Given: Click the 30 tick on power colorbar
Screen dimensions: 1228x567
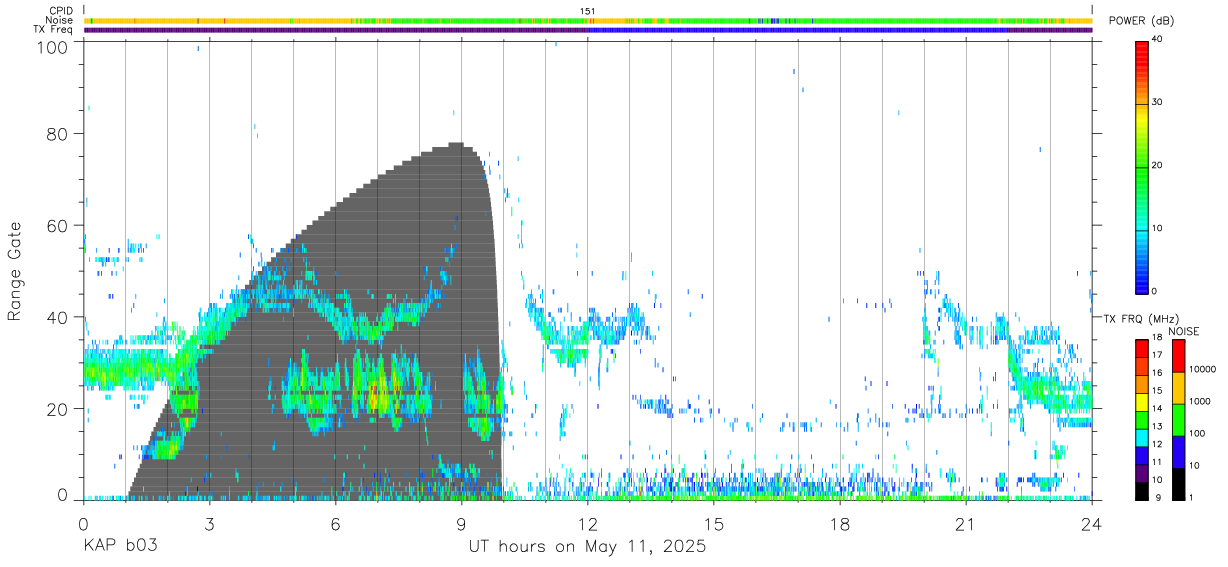Looking at the screenshot, I should click(x=1158, y=102).
